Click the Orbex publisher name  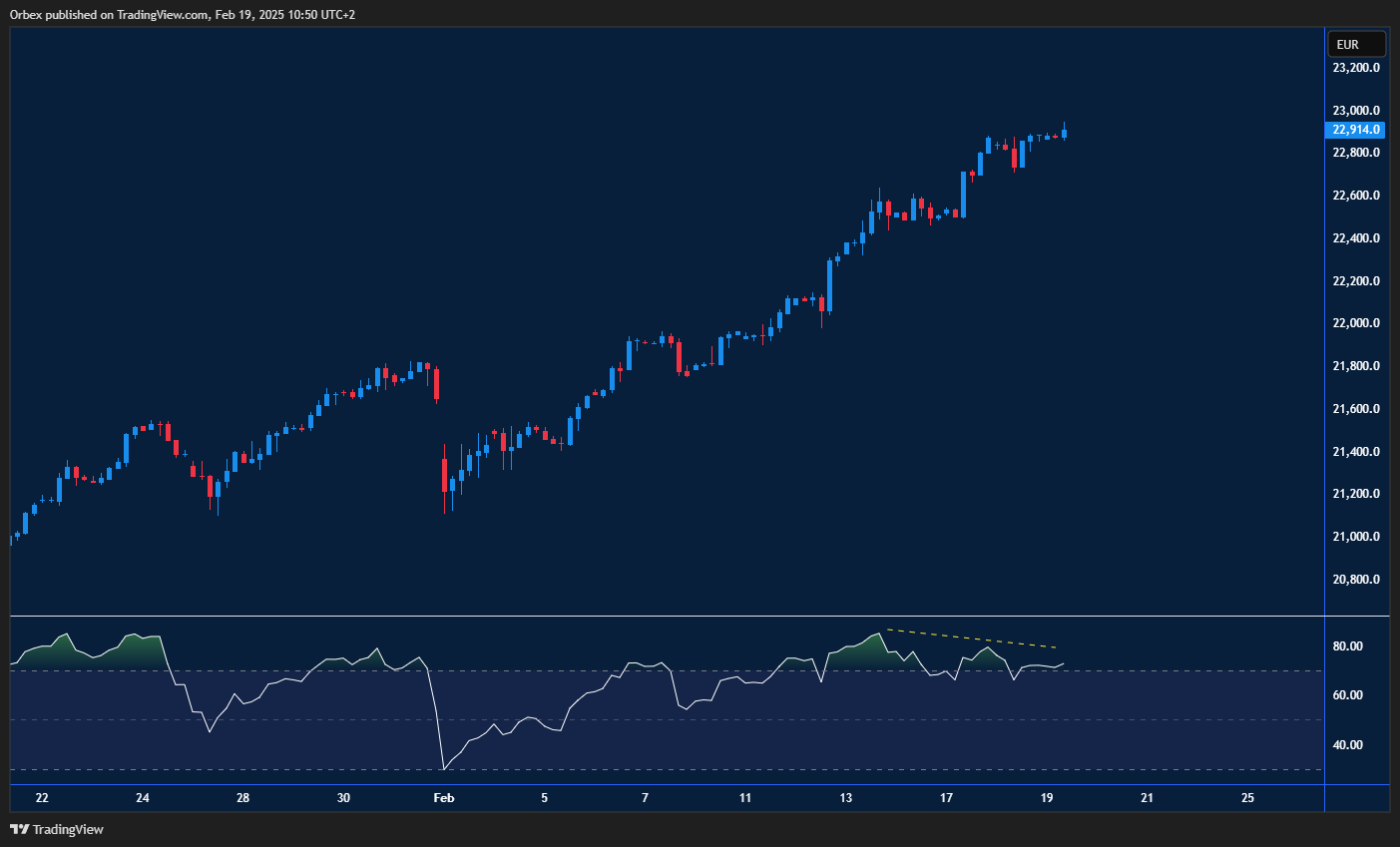[x=25, y=14]
